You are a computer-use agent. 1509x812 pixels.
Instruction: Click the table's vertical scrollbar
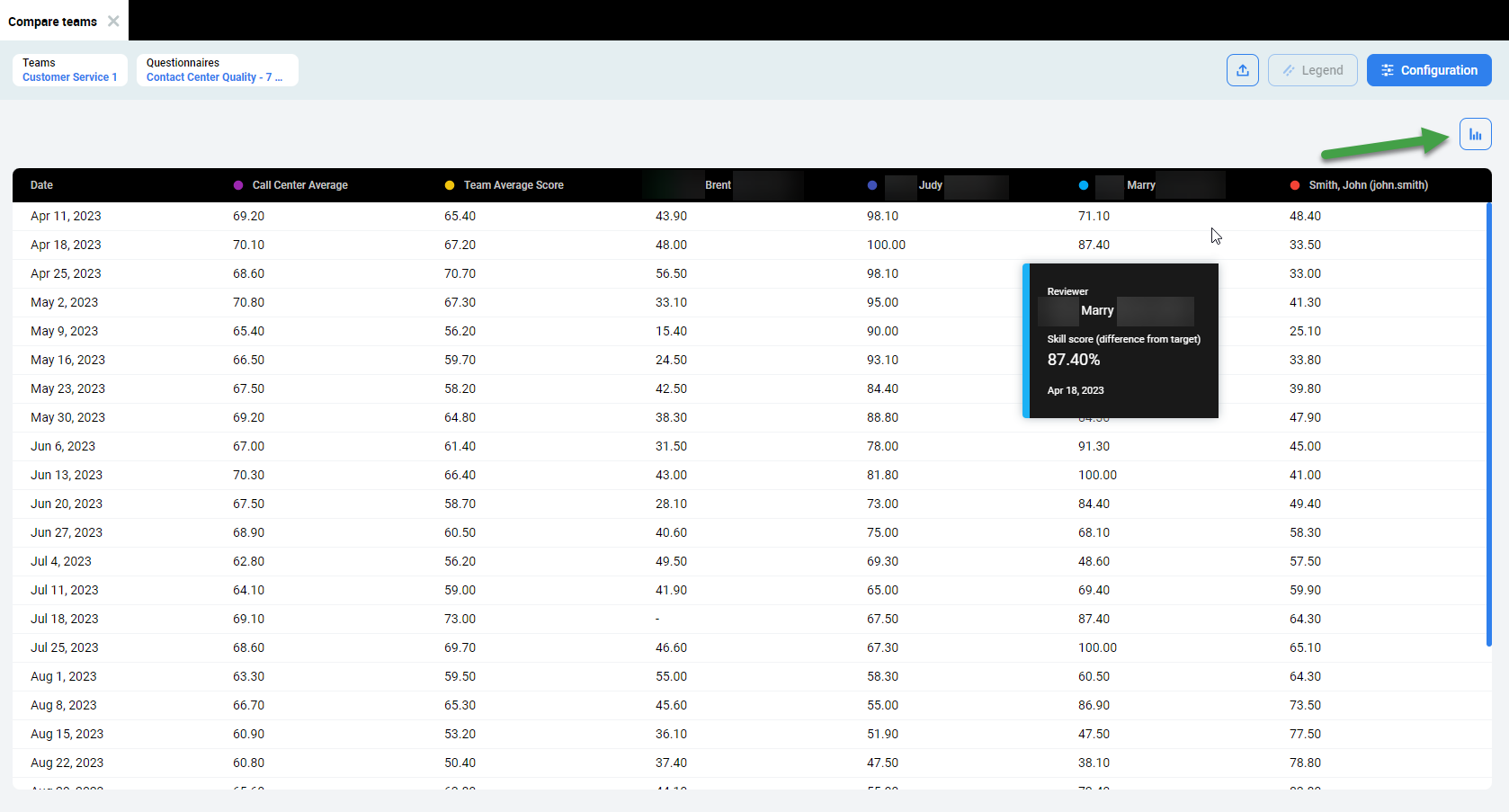pos(1488,423)
